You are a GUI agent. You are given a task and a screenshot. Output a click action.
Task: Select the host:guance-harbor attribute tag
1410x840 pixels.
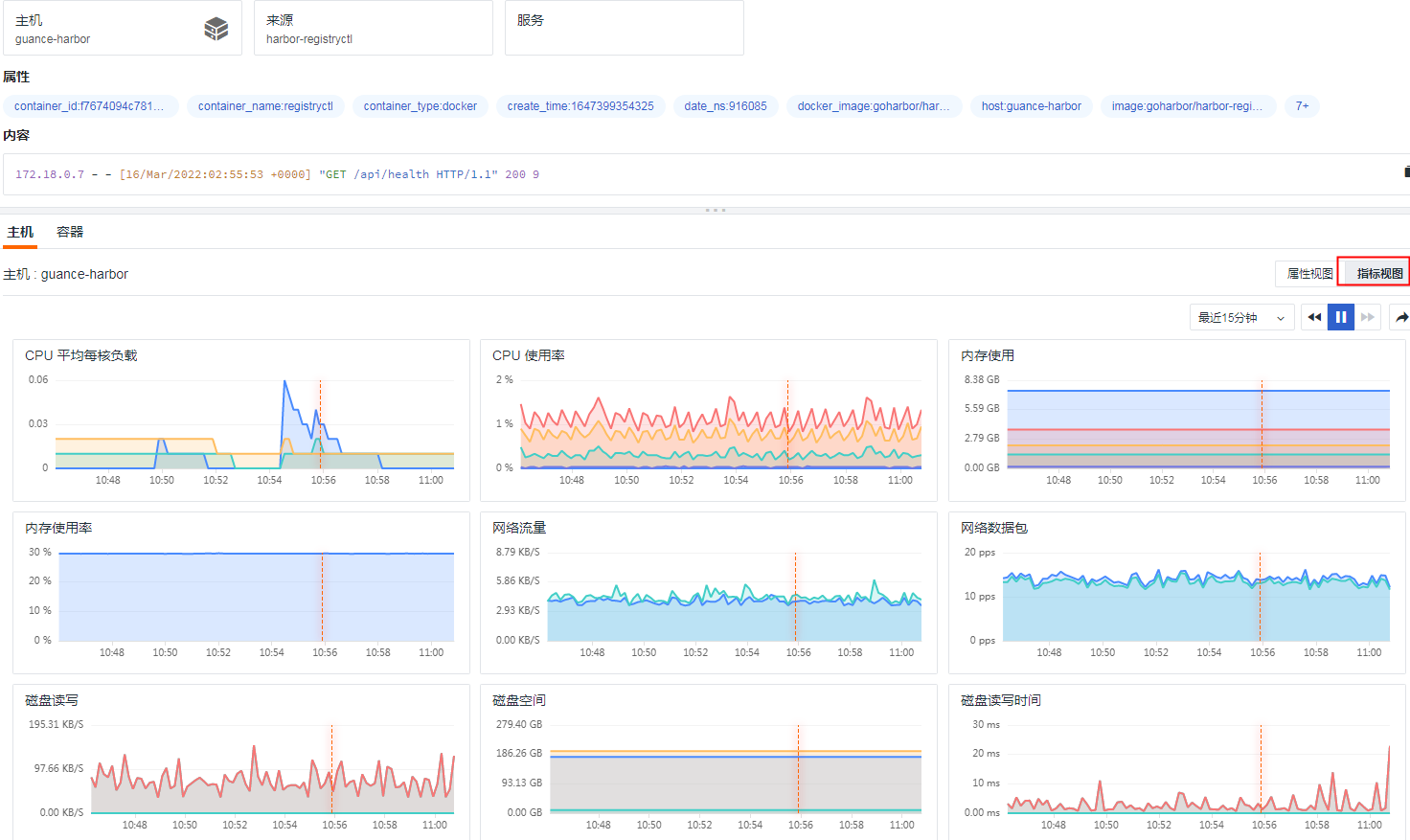(x=1031, y=106)
